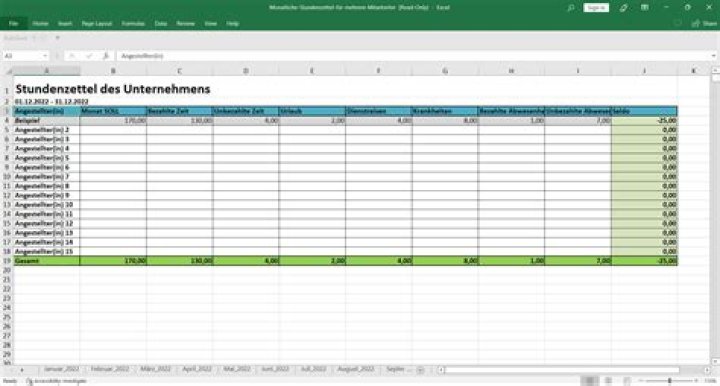720x386 pixels.
Task: Click the Accessibility Investigate status item
Action: (x=56, y=381)
